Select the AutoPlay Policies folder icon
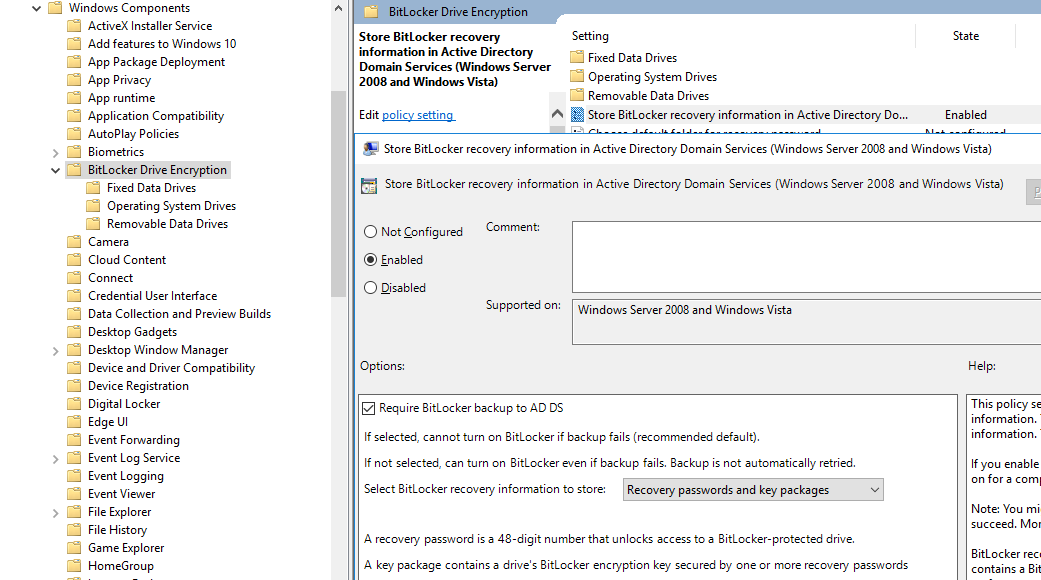1041x580 pixels. click(74, 133)
